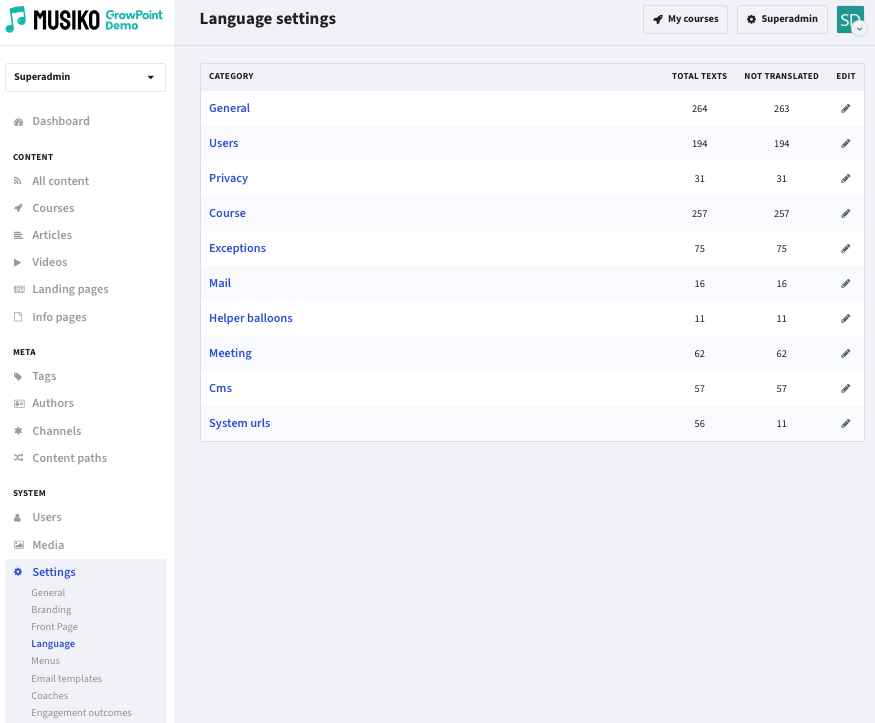Click the Settings gear icon in sidebar
This screenshot has height=723, width=875.
18,572
